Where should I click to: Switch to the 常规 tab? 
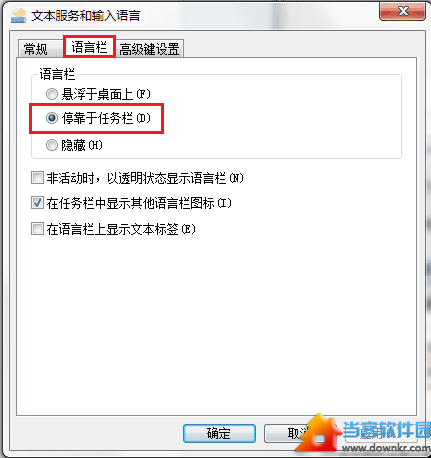(36, 49)
